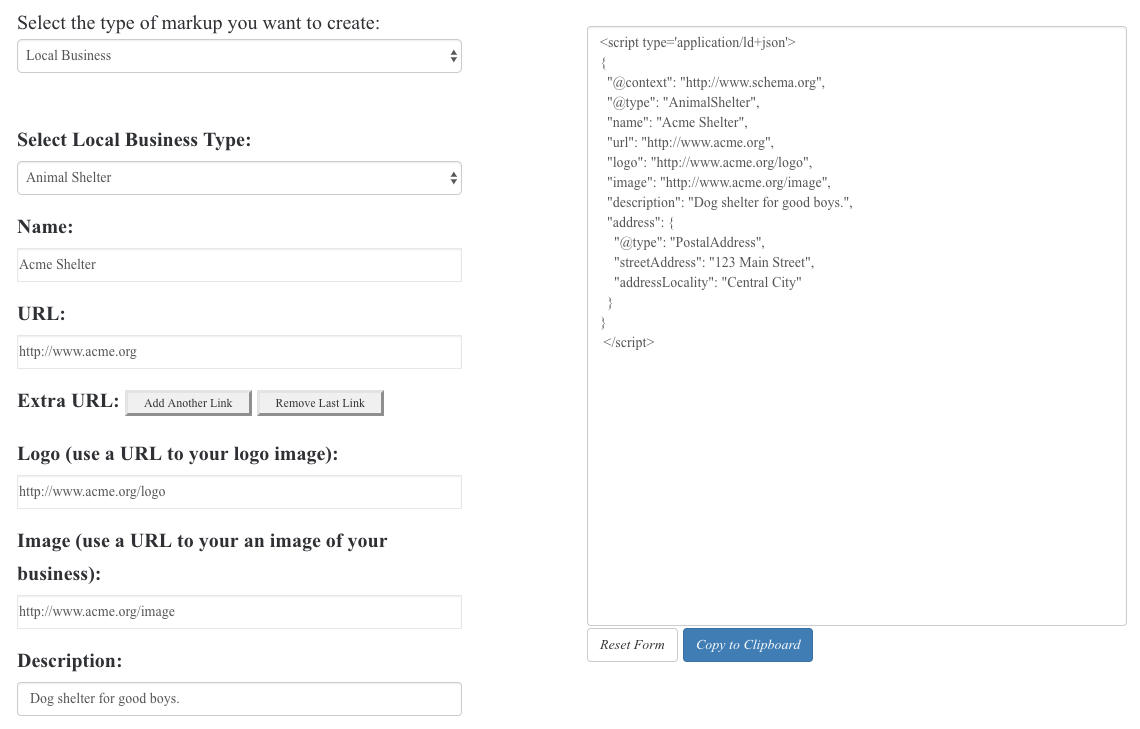
Task: Click the Name field containing Acme Shelter
Action: point(239,265)
